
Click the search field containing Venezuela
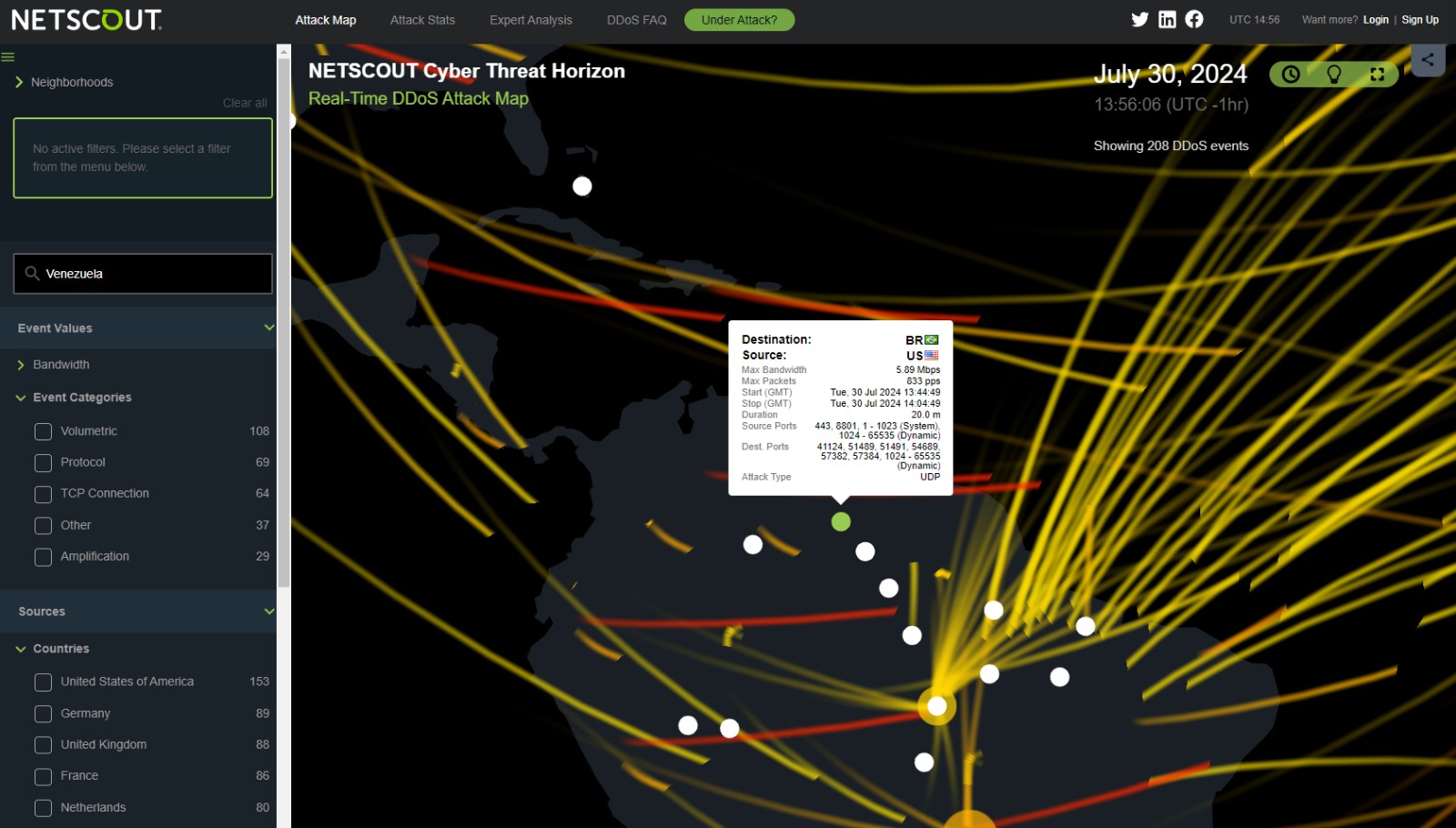(143, 274)
